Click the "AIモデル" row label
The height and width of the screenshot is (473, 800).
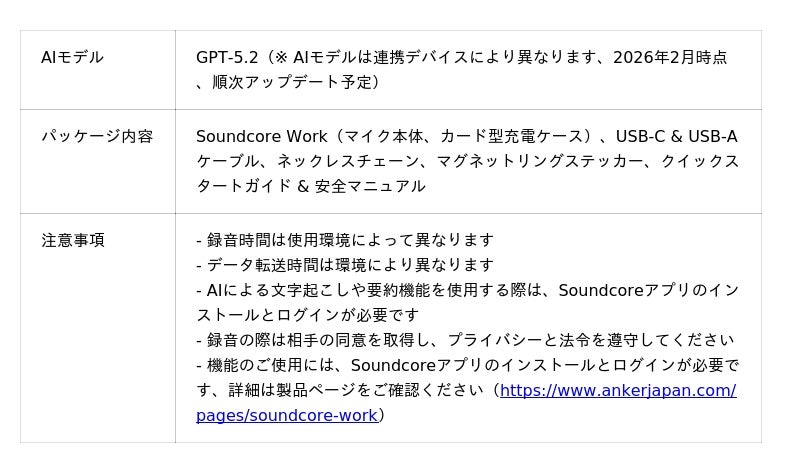click(x=72, y=57)
